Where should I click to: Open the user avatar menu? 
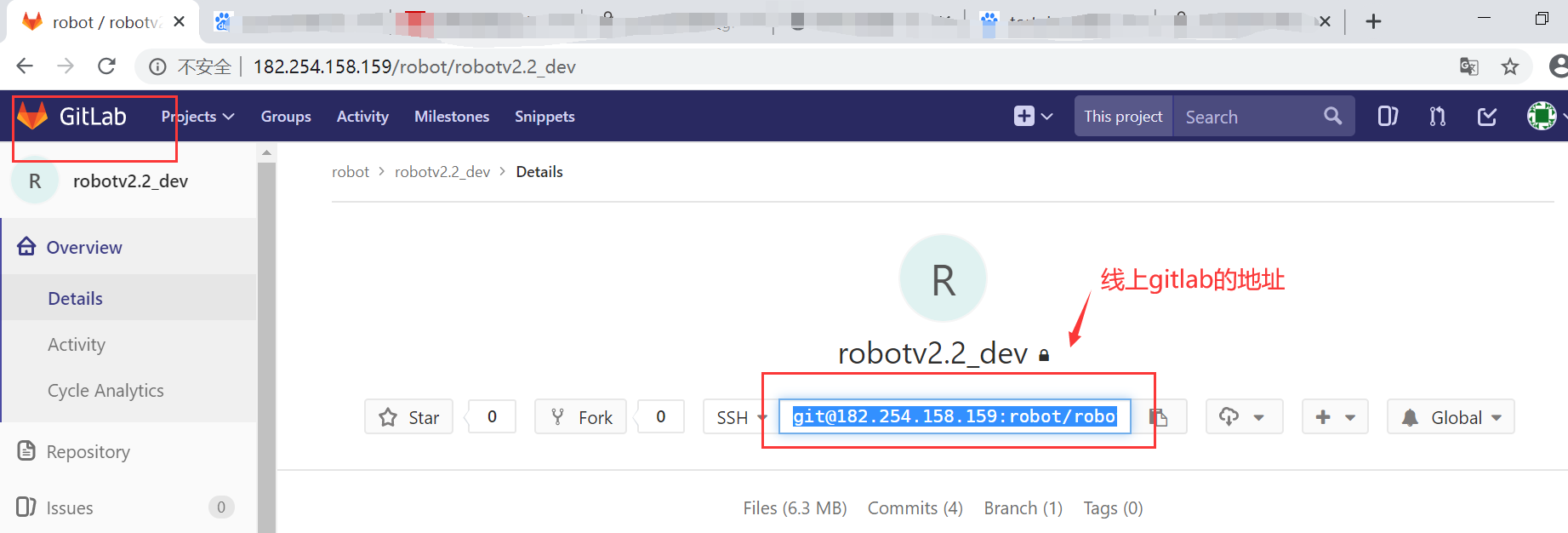point(1542,116)
